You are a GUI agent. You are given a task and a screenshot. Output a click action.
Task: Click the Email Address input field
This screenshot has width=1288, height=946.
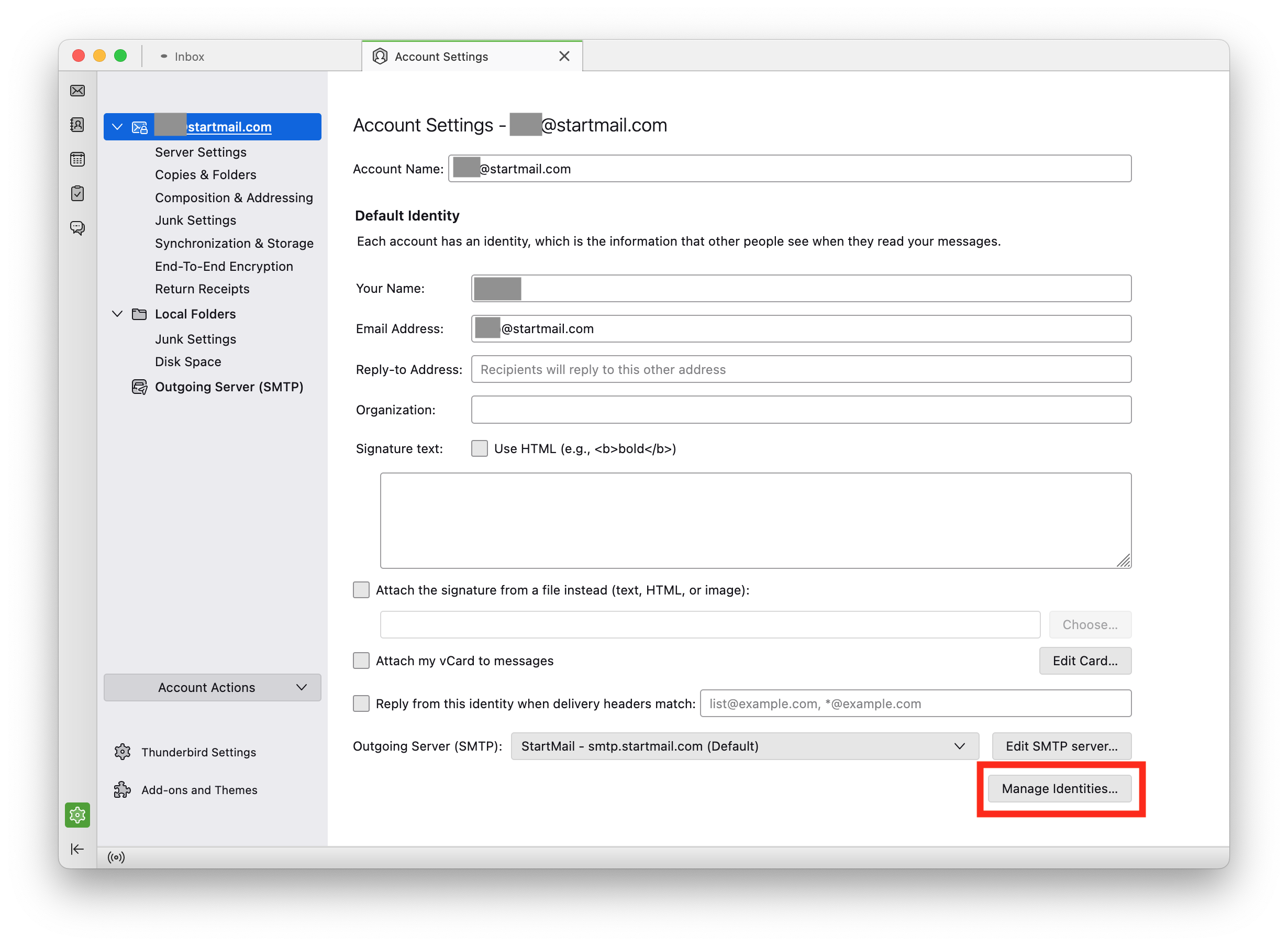coord(802,329)
